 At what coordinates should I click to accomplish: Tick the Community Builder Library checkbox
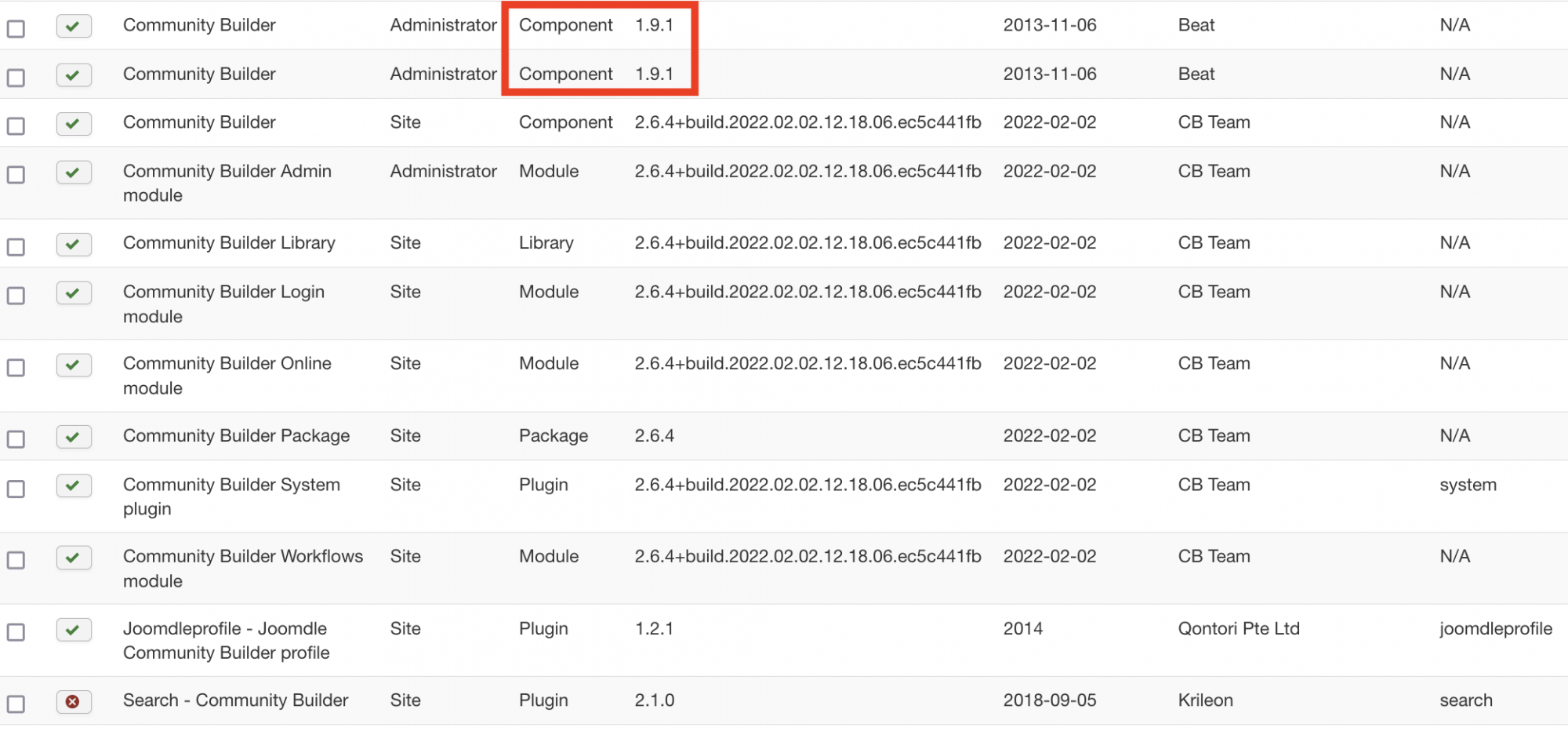(16, 247)
